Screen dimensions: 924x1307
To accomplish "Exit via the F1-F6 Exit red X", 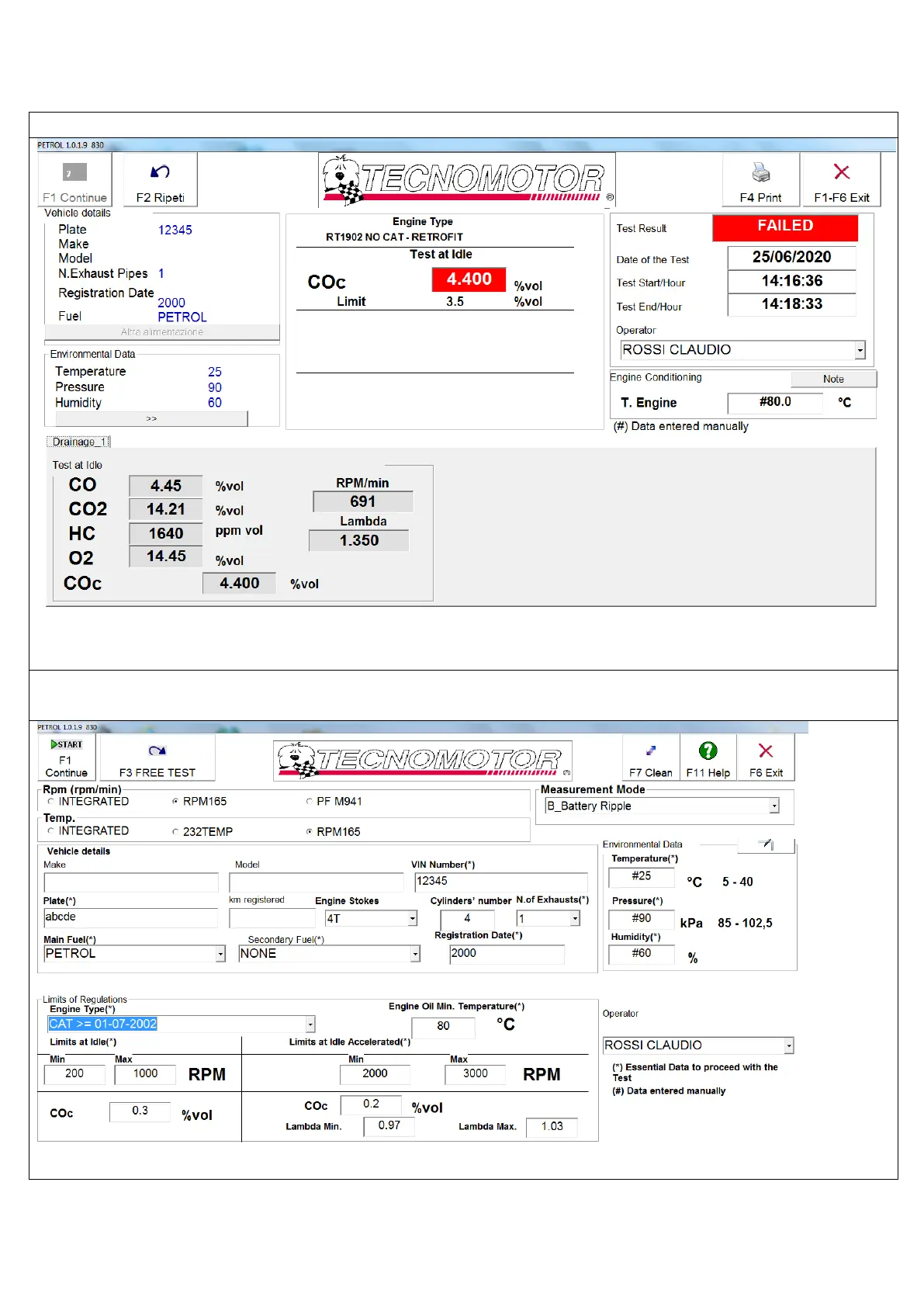I will coord(841,172).
